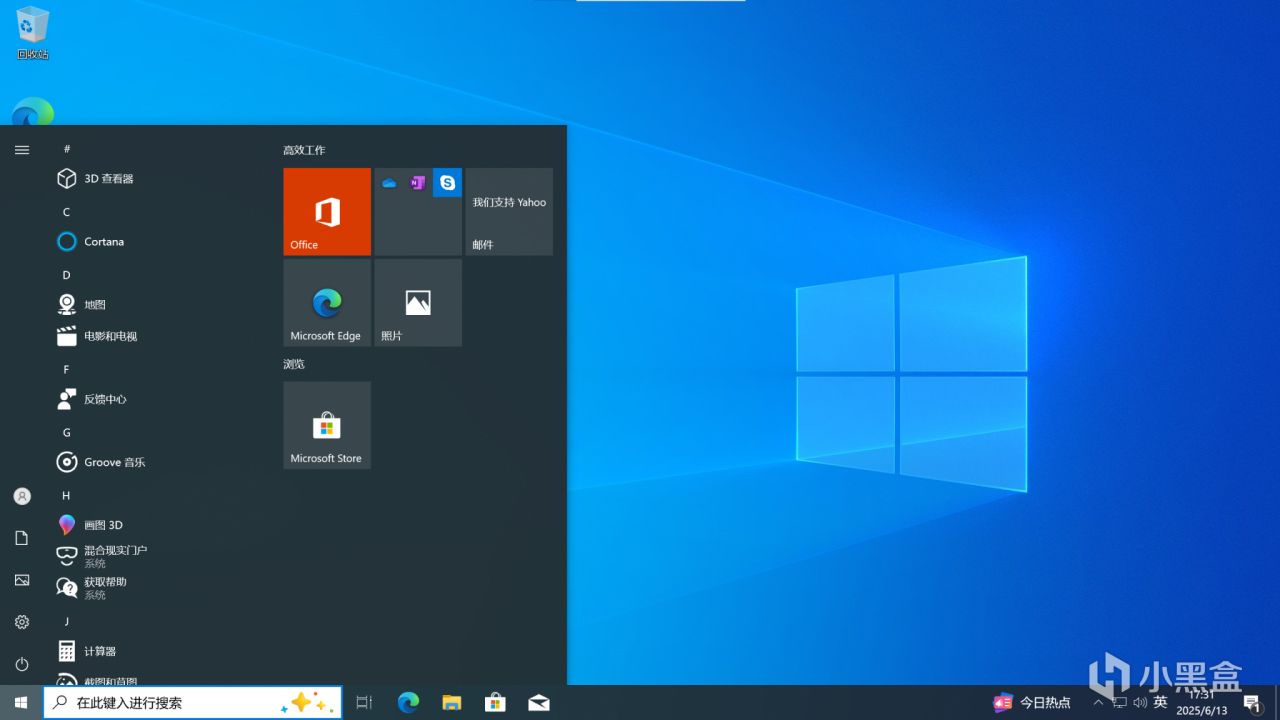Open Mail from the taskbar

coord(539,703)
